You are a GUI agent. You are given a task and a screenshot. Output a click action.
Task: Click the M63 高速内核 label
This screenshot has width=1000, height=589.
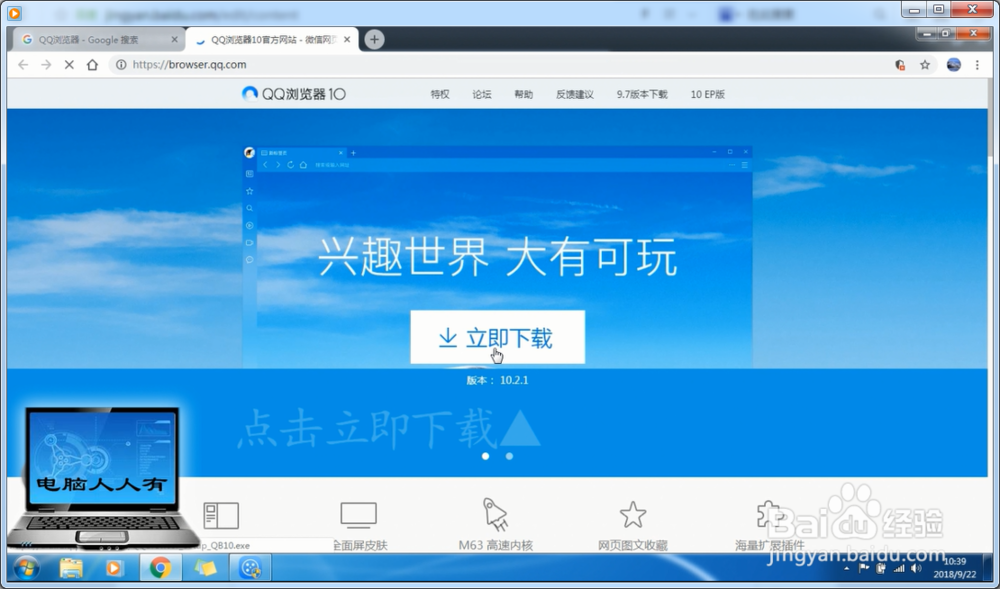click(x=496, y=546)
